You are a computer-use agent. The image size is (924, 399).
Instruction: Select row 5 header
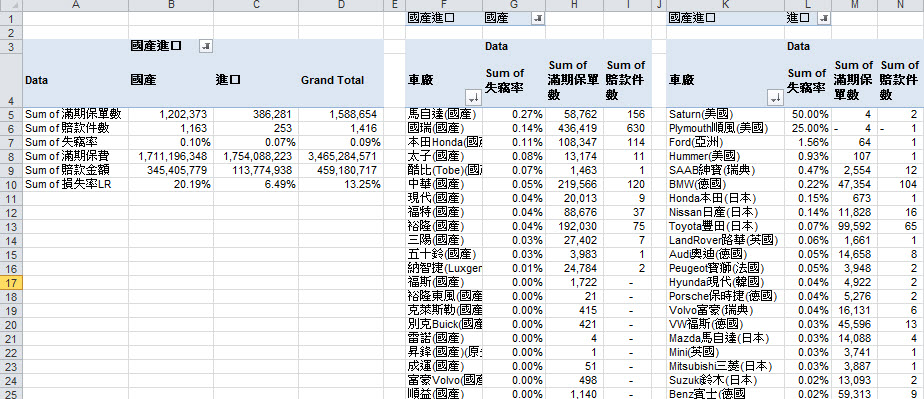(x=11, y=114)
